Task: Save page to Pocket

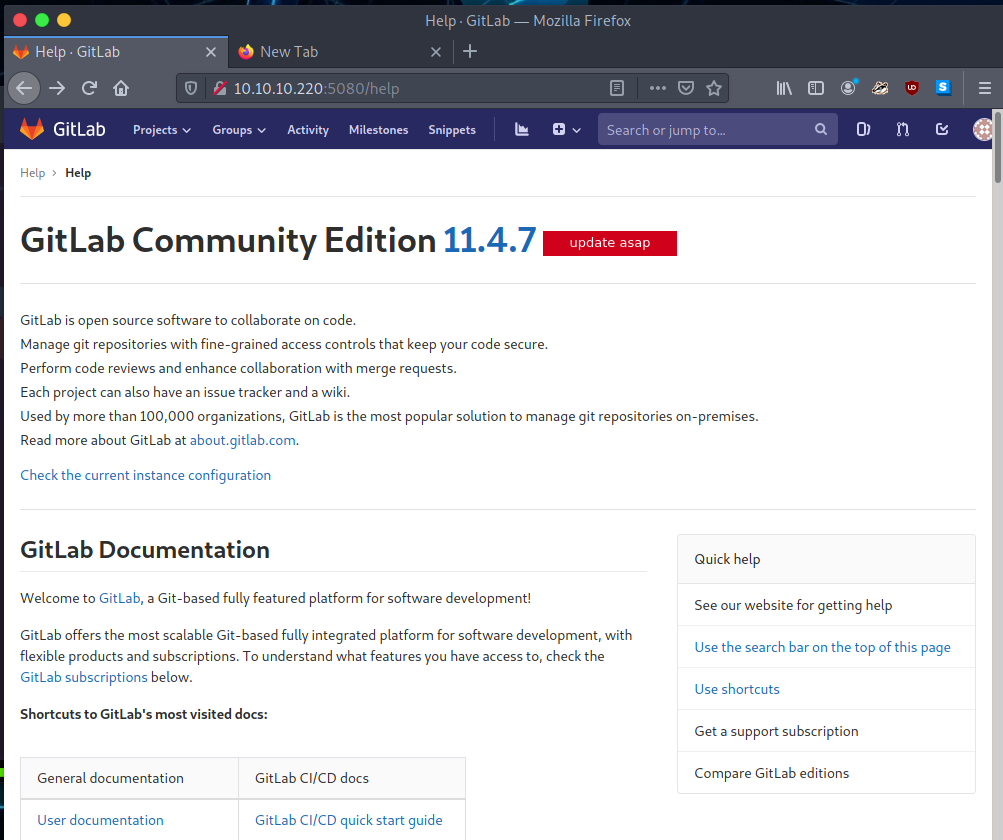Action: tap(686, 88)
